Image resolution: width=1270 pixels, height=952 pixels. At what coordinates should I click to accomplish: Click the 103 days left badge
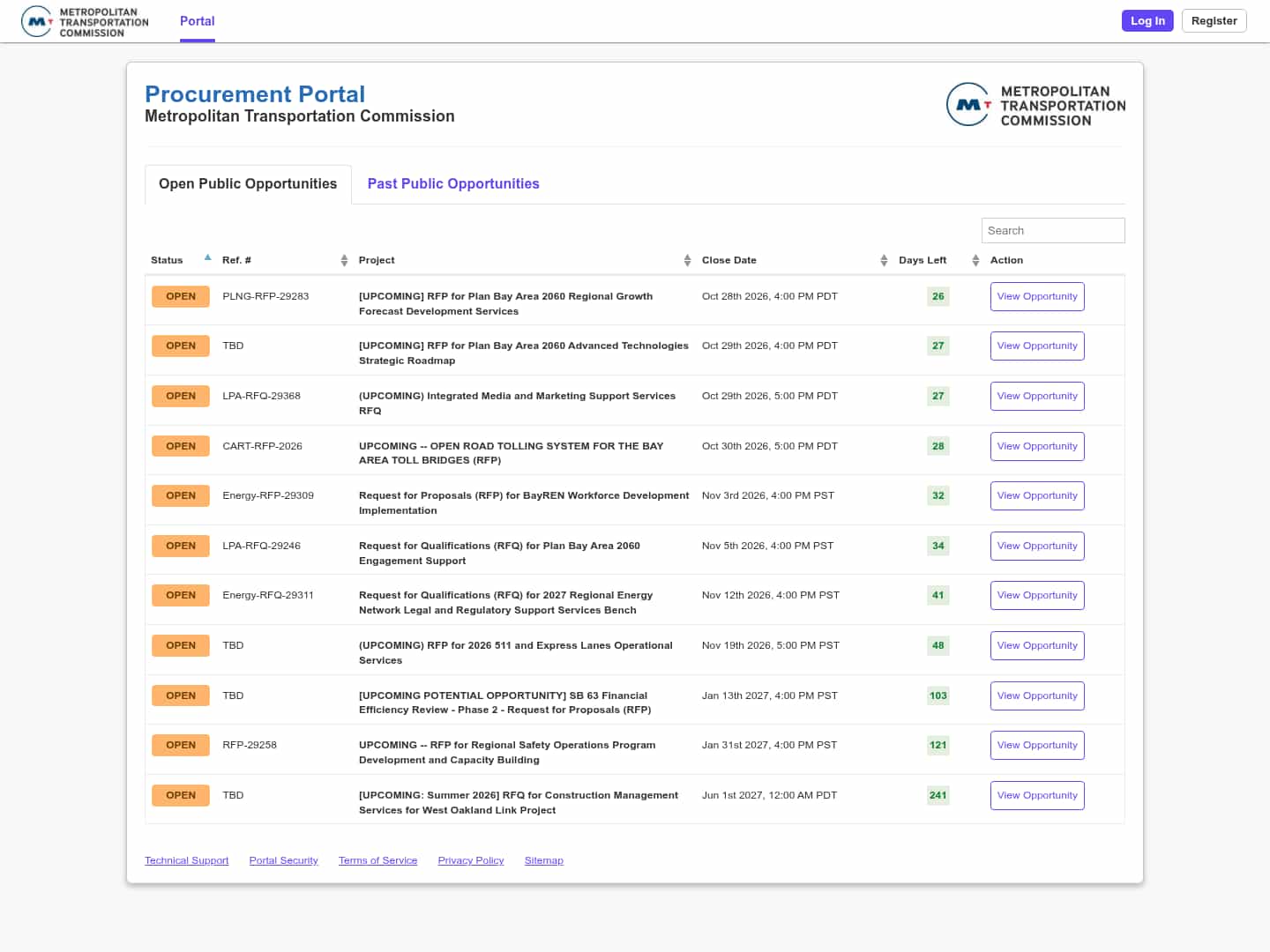pos(938,695)
